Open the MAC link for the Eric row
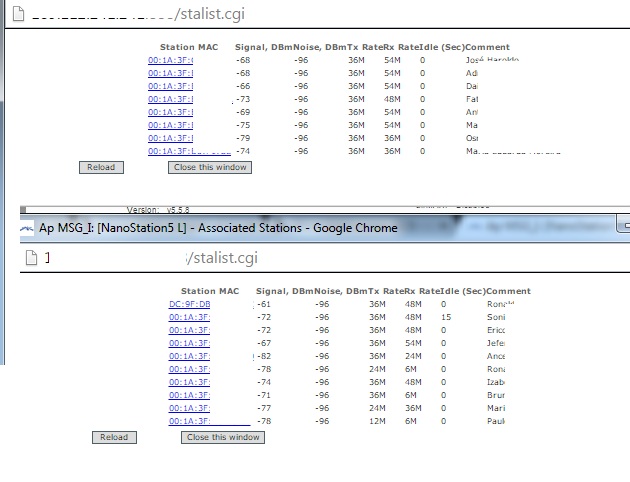Image resolution: width=630 pixels, height=482 pixels. [x=190, y=330]
